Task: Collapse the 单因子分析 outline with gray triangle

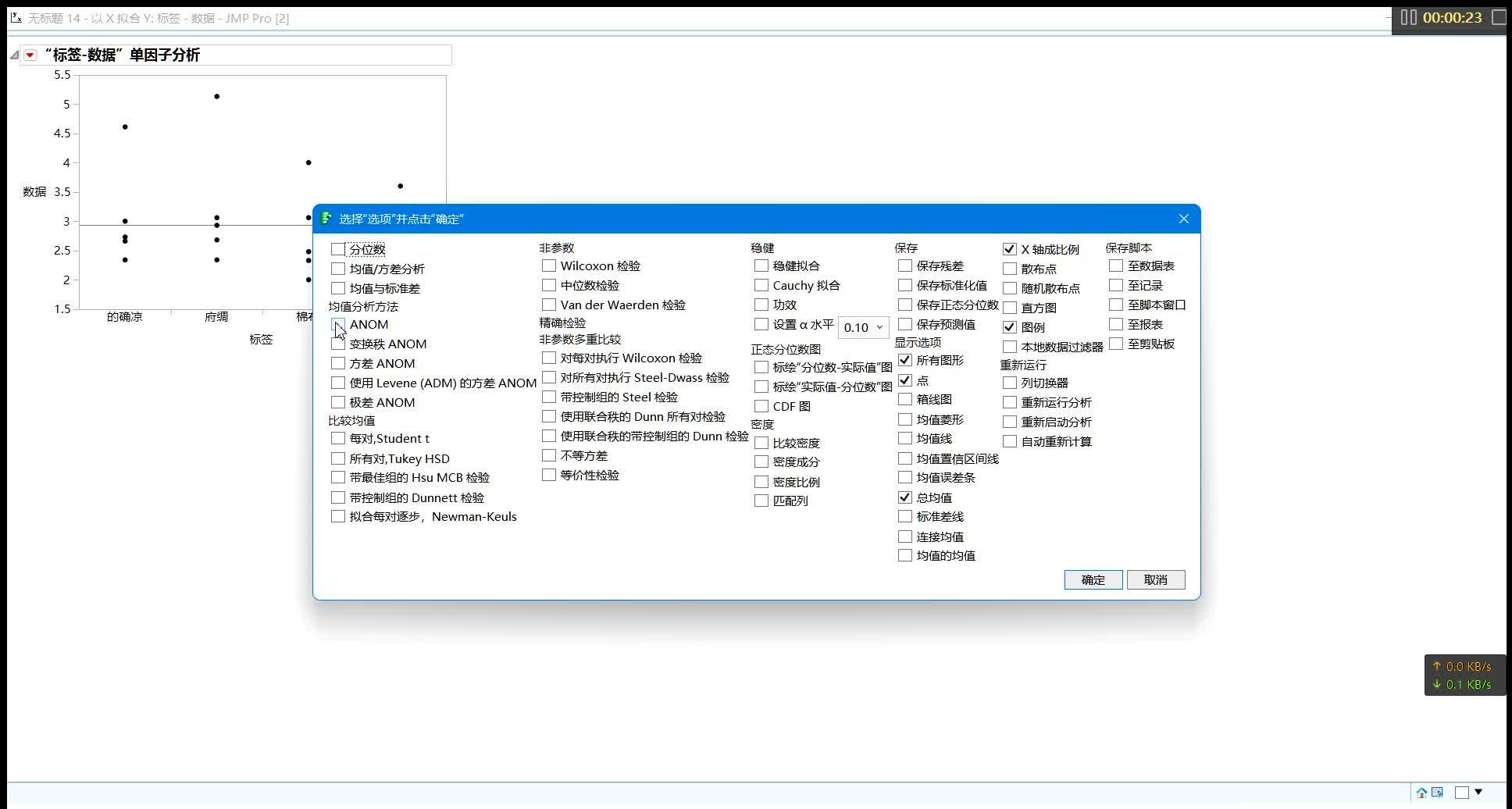Action: 14,55
